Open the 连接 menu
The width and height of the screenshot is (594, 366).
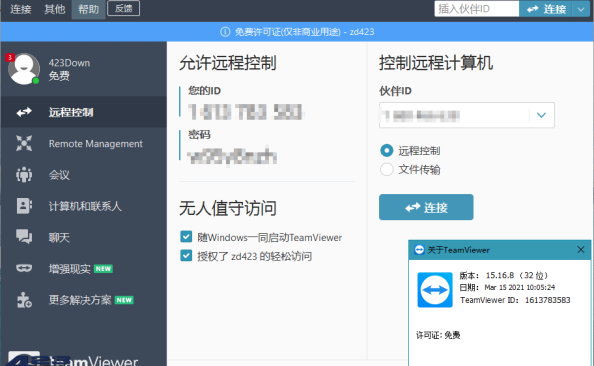pos(21,9)
